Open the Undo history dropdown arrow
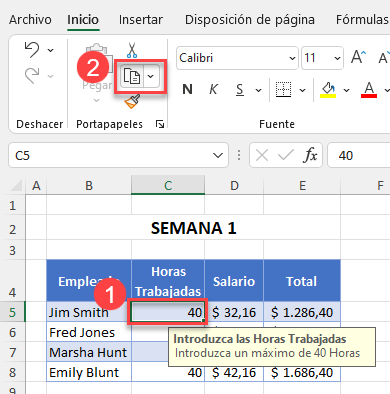Viewport: 390px width, 394px height. click(x=50, y=50)
